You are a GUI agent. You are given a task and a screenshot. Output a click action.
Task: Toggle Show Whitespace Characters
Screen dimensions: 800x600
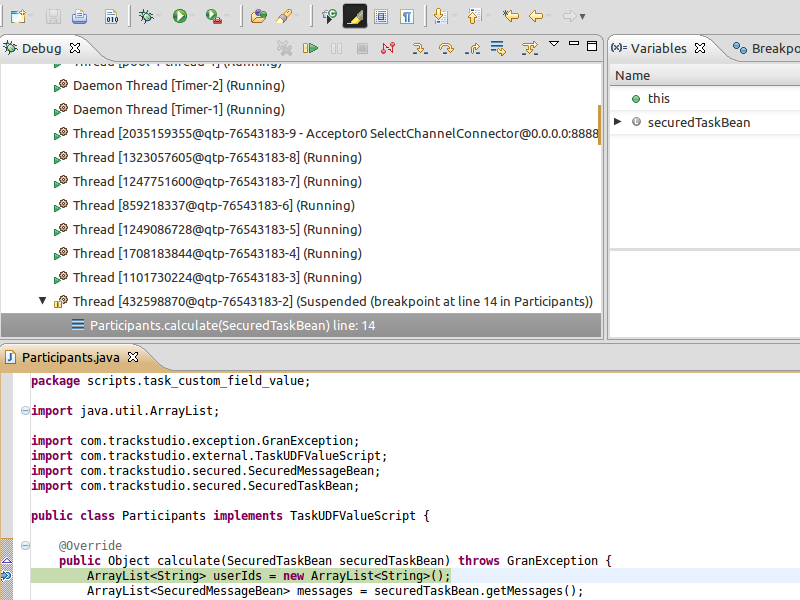tap(408, 16)
